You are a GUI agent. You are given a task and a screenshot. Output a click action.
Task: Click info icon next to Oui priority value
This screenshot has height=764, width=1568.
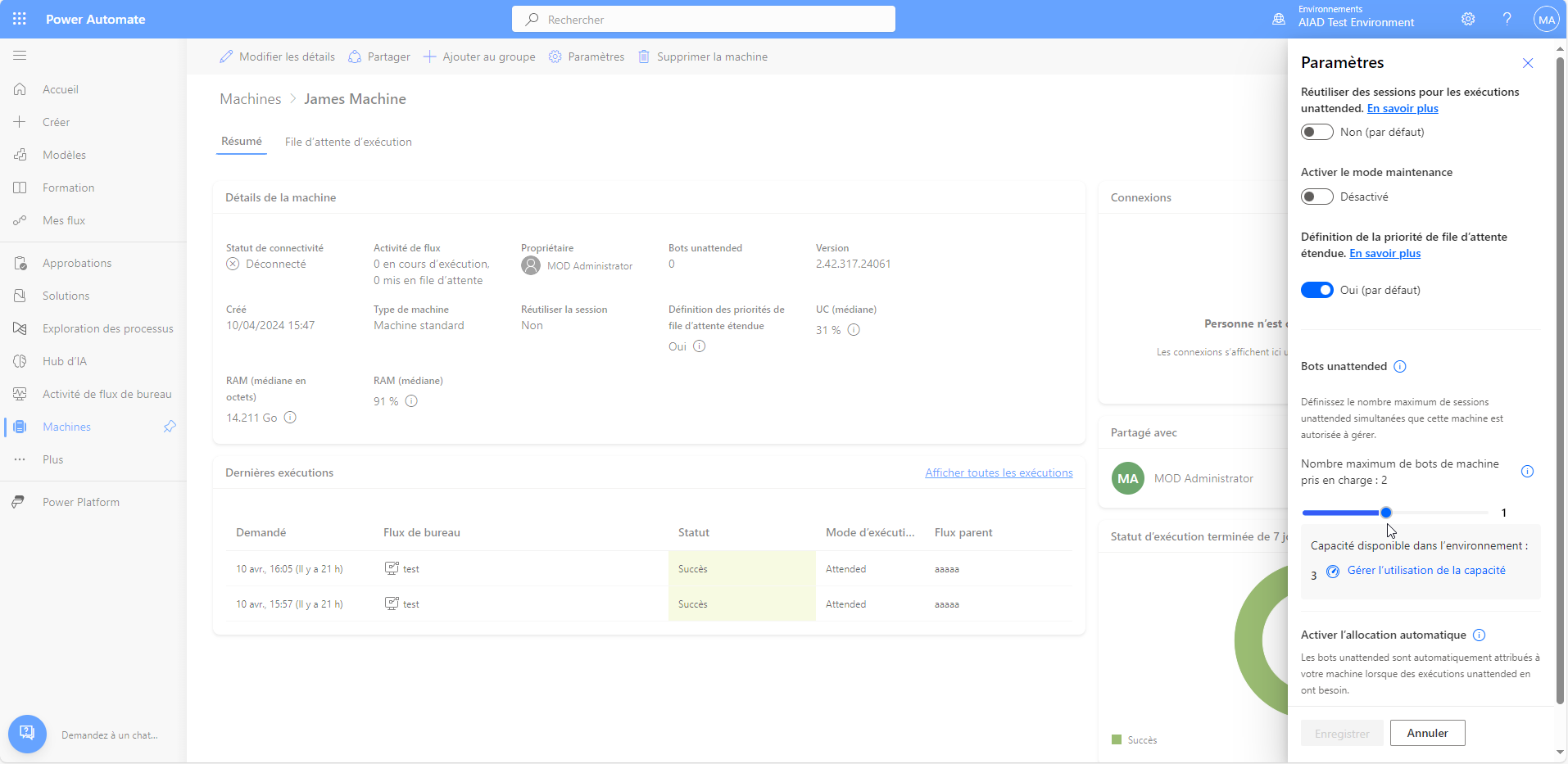coord(699,346)
